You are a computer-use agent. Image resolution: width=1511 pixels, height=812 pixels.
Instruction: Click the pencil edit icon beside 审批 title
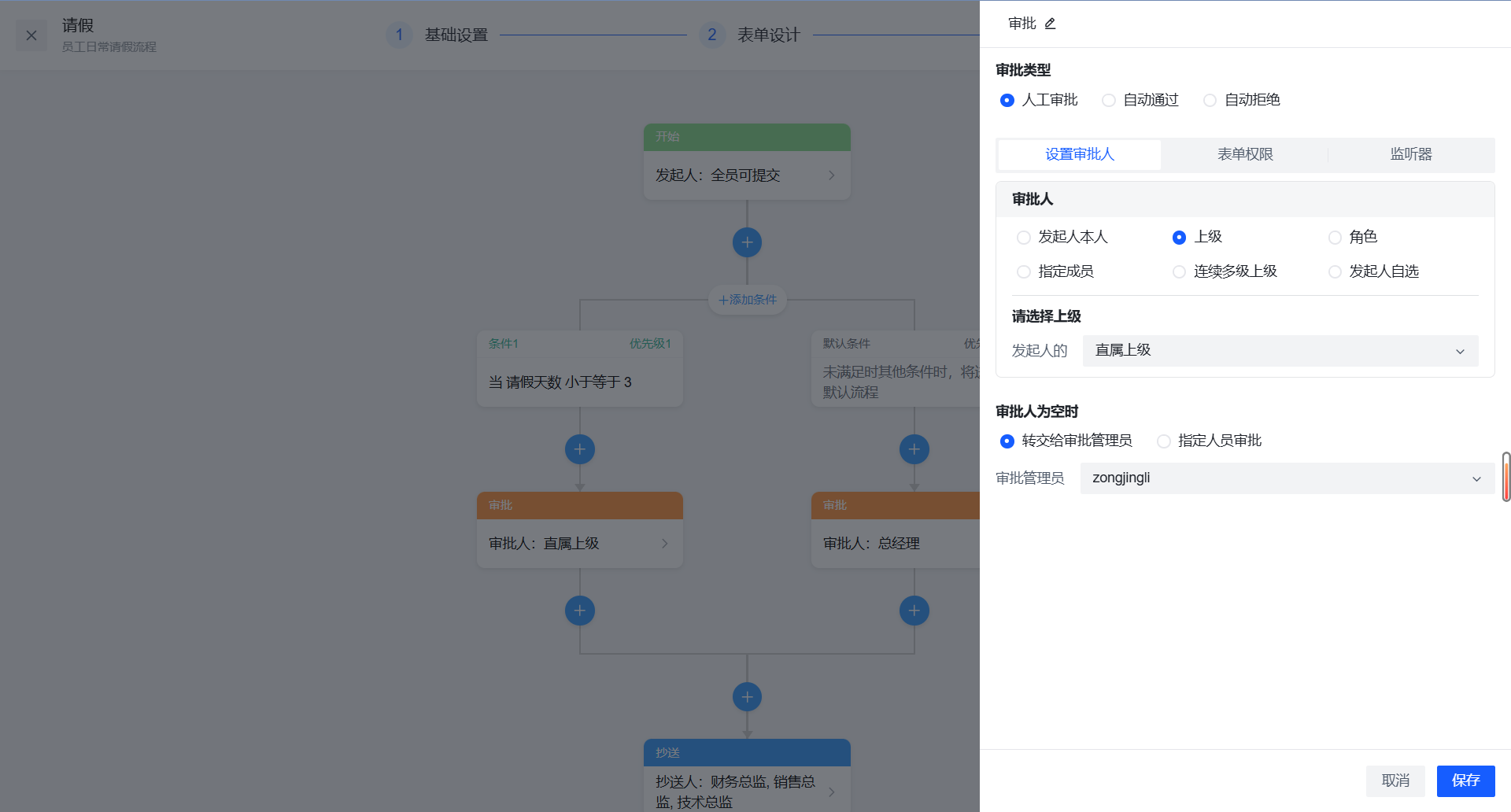click(x=1050, y=24)
